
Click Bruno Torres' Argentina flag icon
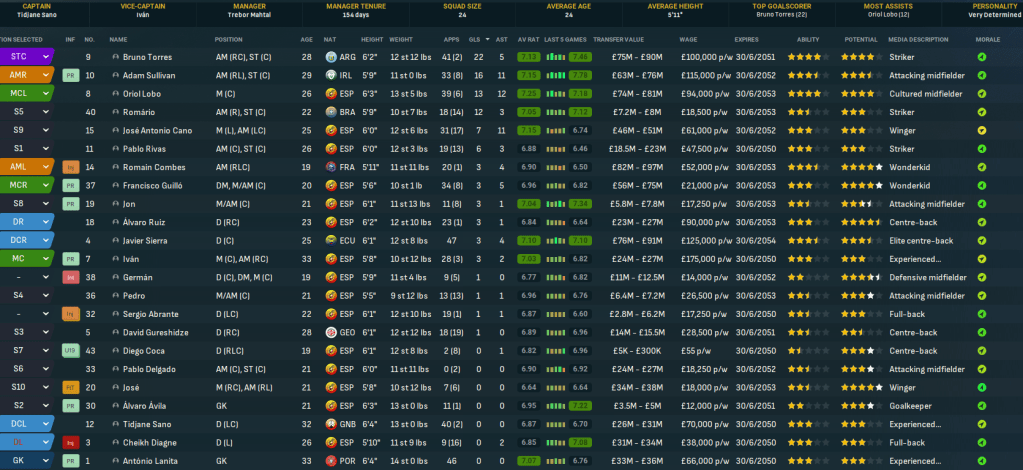[330, 57]
